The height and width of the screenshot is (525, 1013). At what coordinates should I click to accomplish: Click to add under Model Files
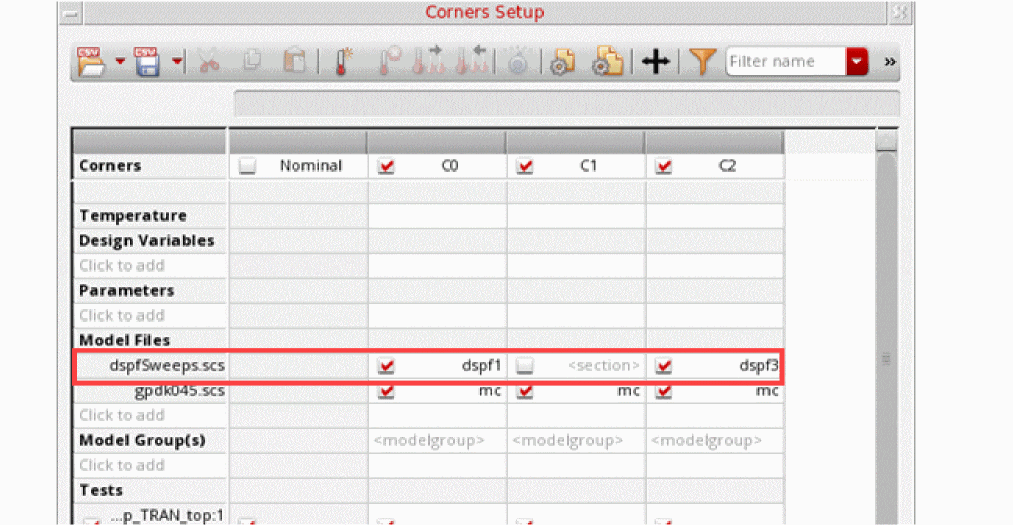[x=122, y=415]
